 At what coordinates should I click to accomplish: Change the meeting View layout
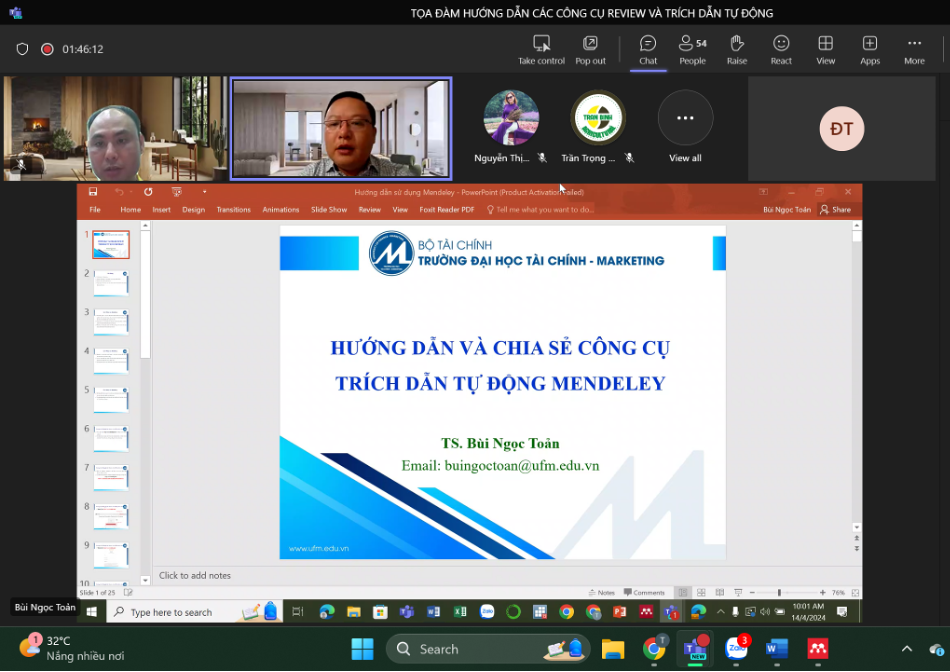825,49
